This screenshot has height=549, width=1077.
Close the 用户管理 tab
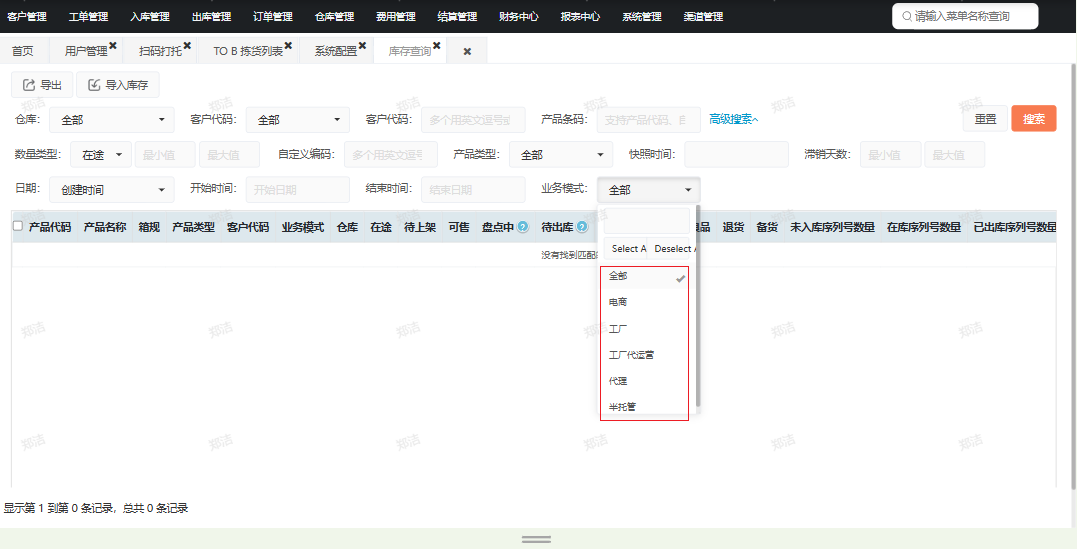[113, 45]
